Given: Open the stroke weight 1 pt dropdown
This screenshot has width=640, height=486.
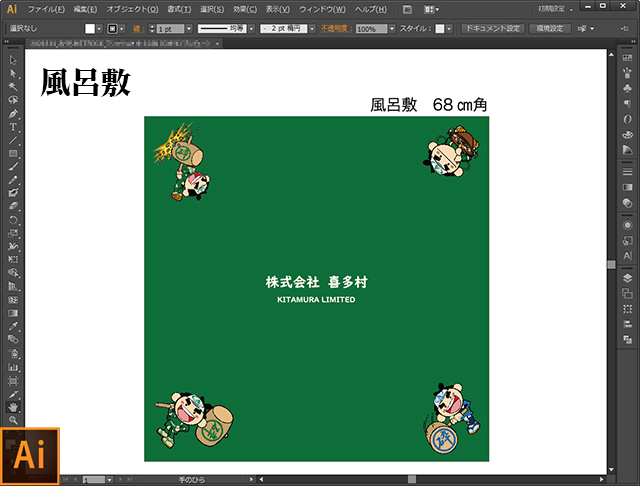Looking at the screenshot, I should (x=189, y=29).
